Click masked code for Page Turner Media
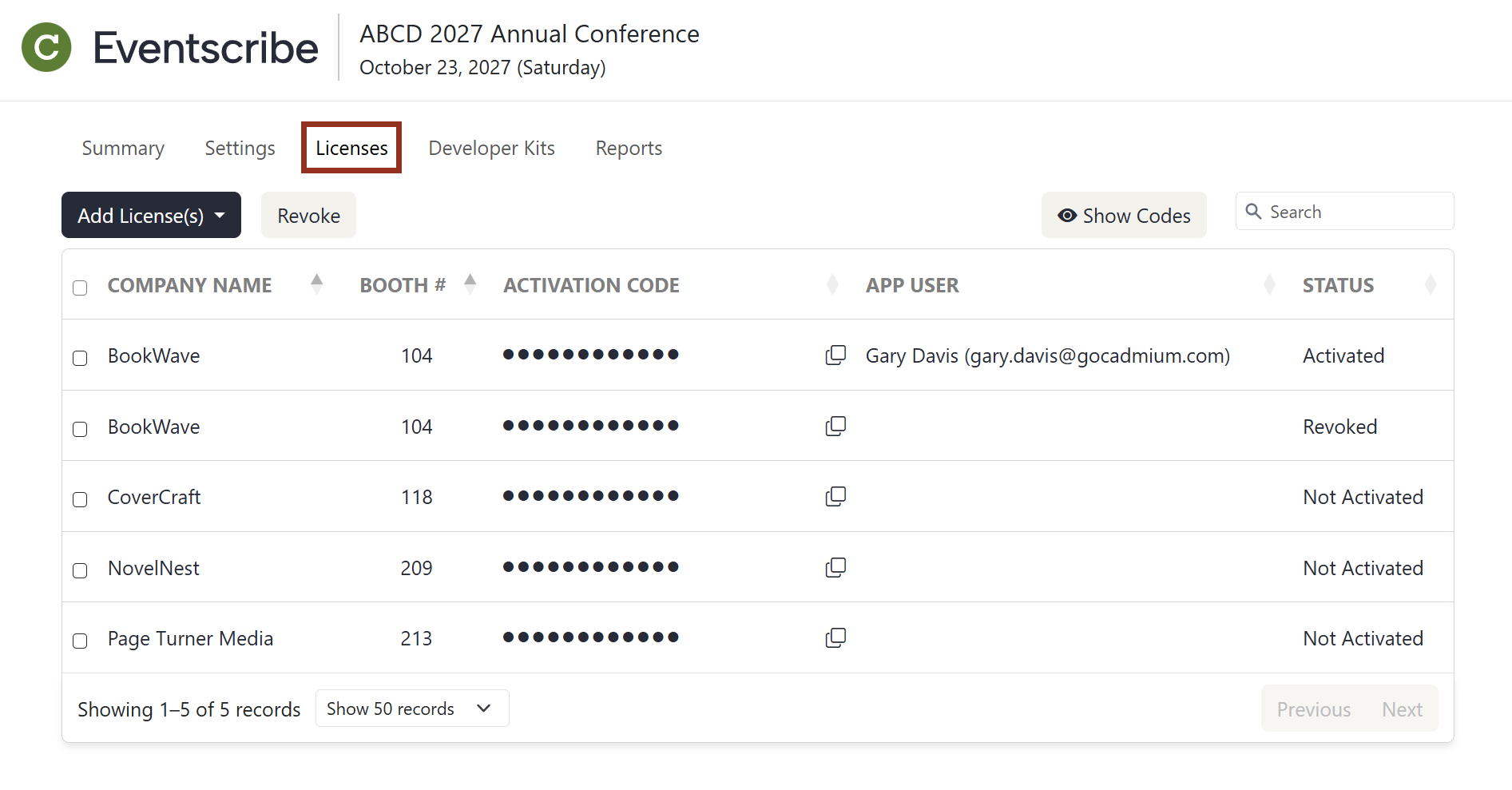 tap(590, 637)
